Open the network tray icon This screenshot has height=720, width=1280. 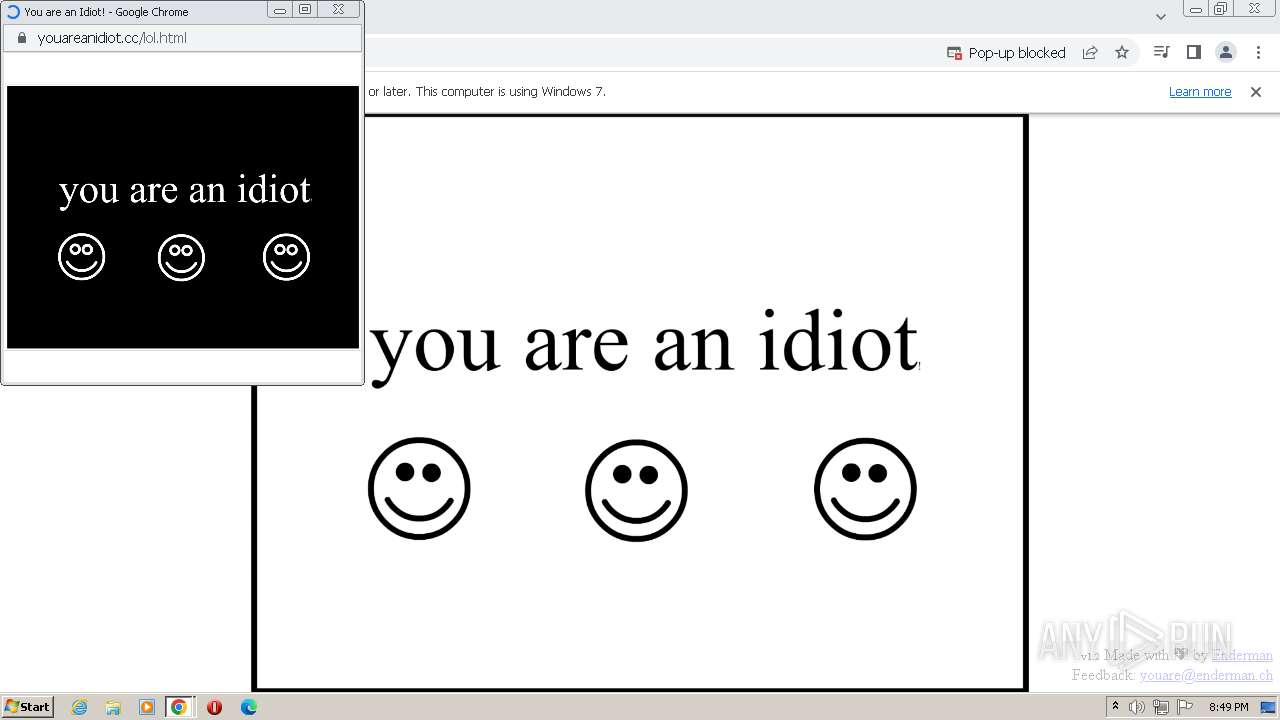(x=1160, y=707)
